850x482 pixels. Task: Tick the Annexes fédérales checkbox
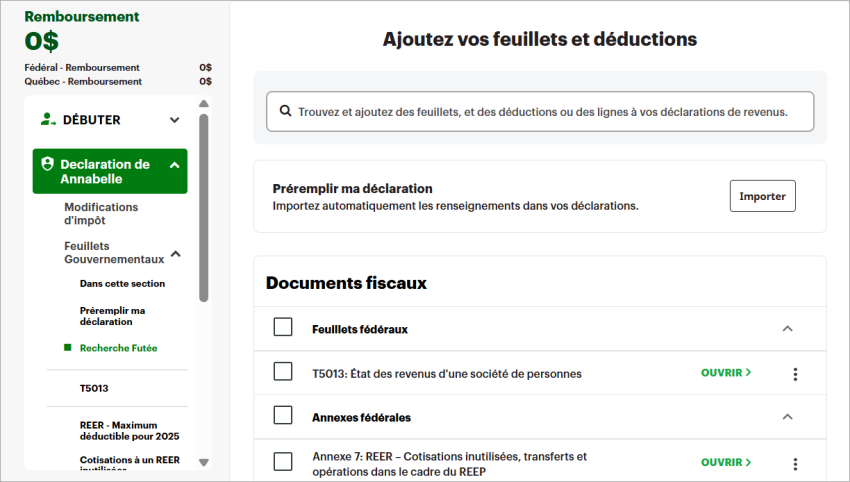click(283, 416)
